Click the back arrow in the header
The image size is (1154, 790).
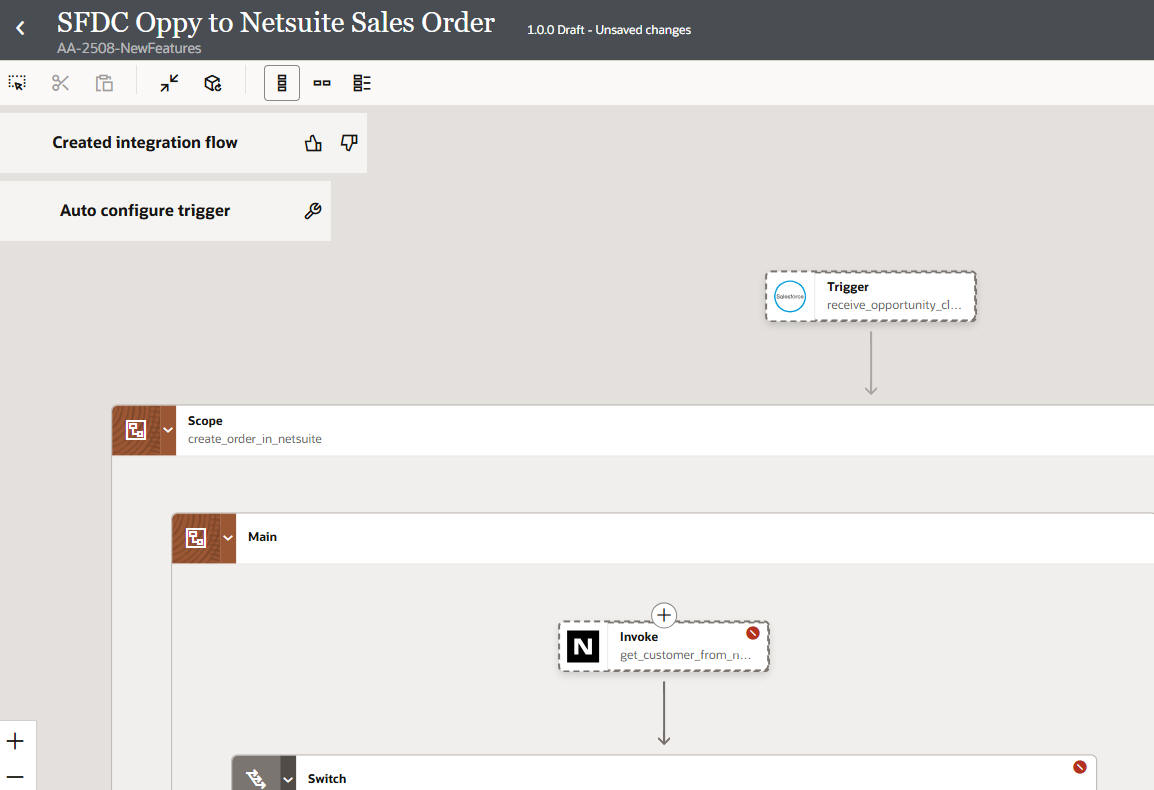point(20,28)
